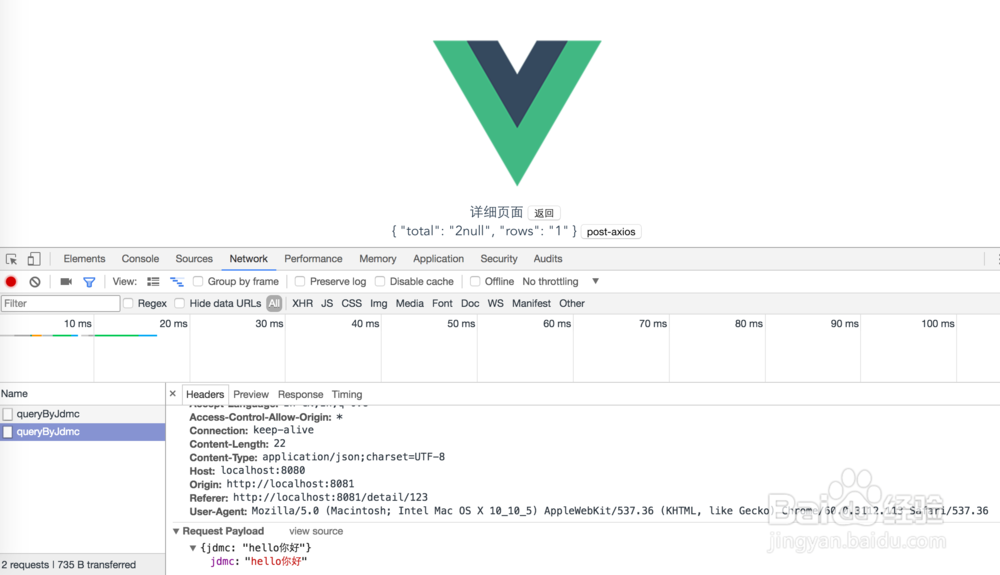This screenshot has height=575, width=1000.
Task: Enable Regex filter checkbox
Action: click(128, 303)
